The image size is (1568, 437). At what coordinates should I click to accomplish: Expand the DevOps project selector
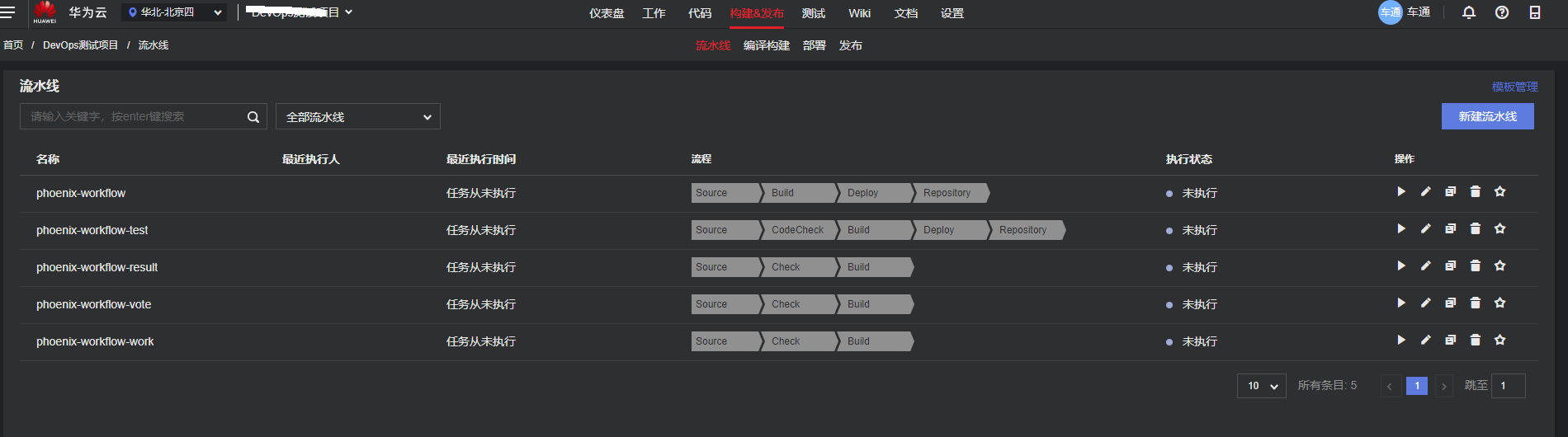pyautogui.click(x=300, y=12)
